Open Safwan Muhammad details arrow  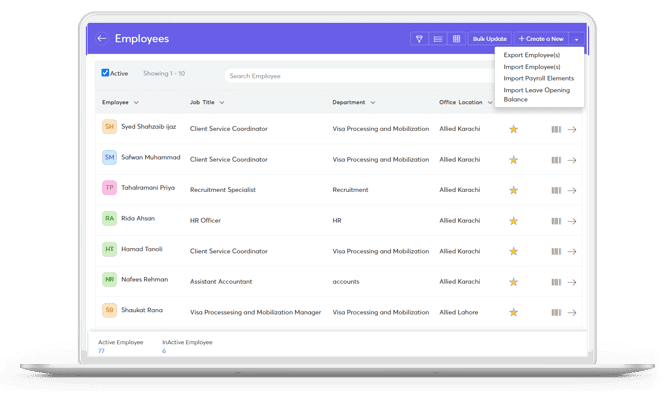tap(572, 160)
